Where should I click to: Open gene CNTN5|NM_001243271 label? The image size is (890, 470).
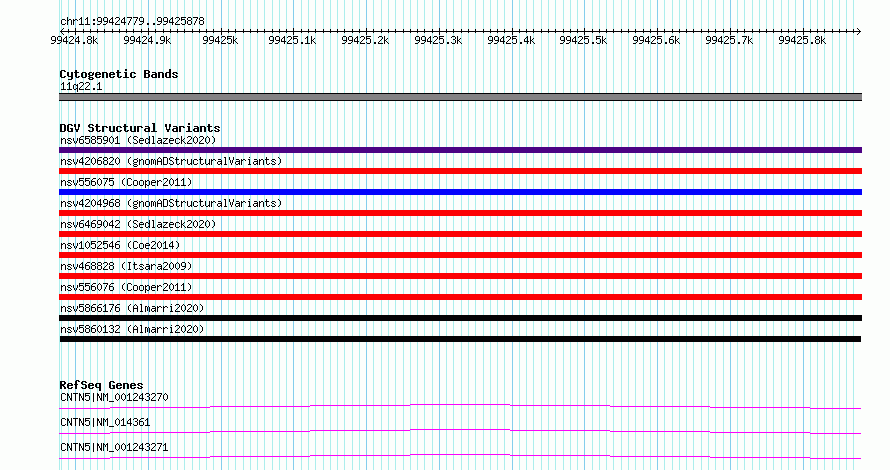114,447
